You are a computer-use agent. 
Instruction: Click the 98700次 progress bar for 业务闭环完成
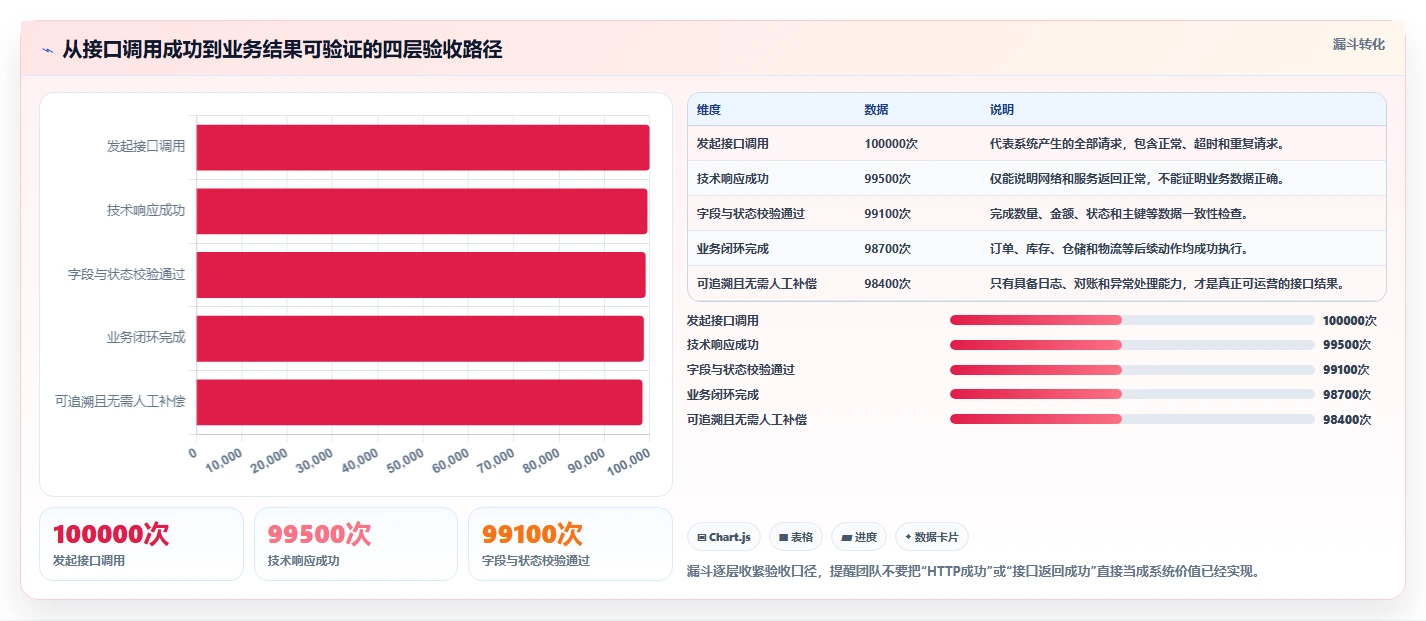(1132, 394)
